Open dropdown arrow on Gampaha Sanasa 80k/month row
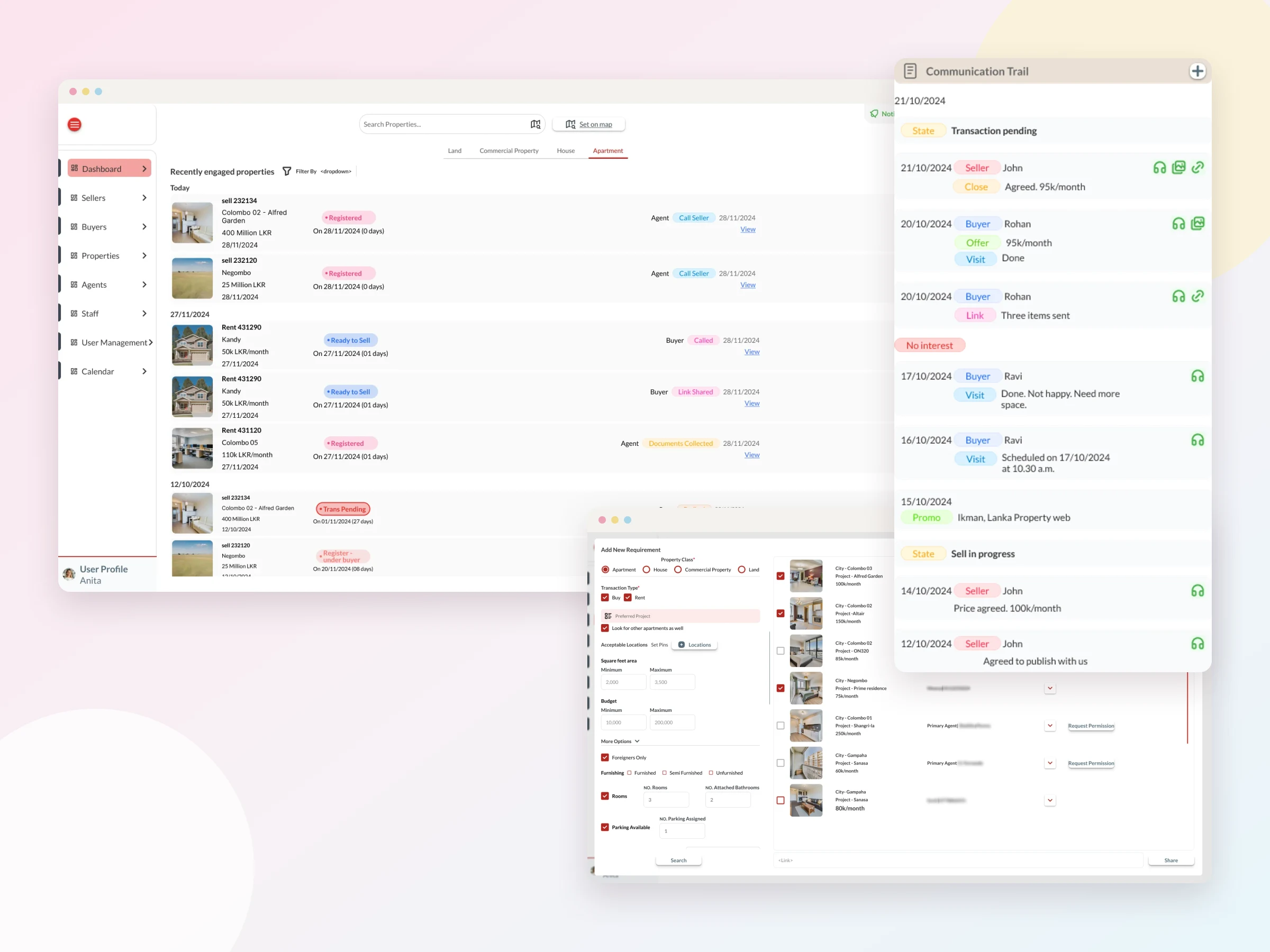The image size is (1270, 952). (1050, 801)
